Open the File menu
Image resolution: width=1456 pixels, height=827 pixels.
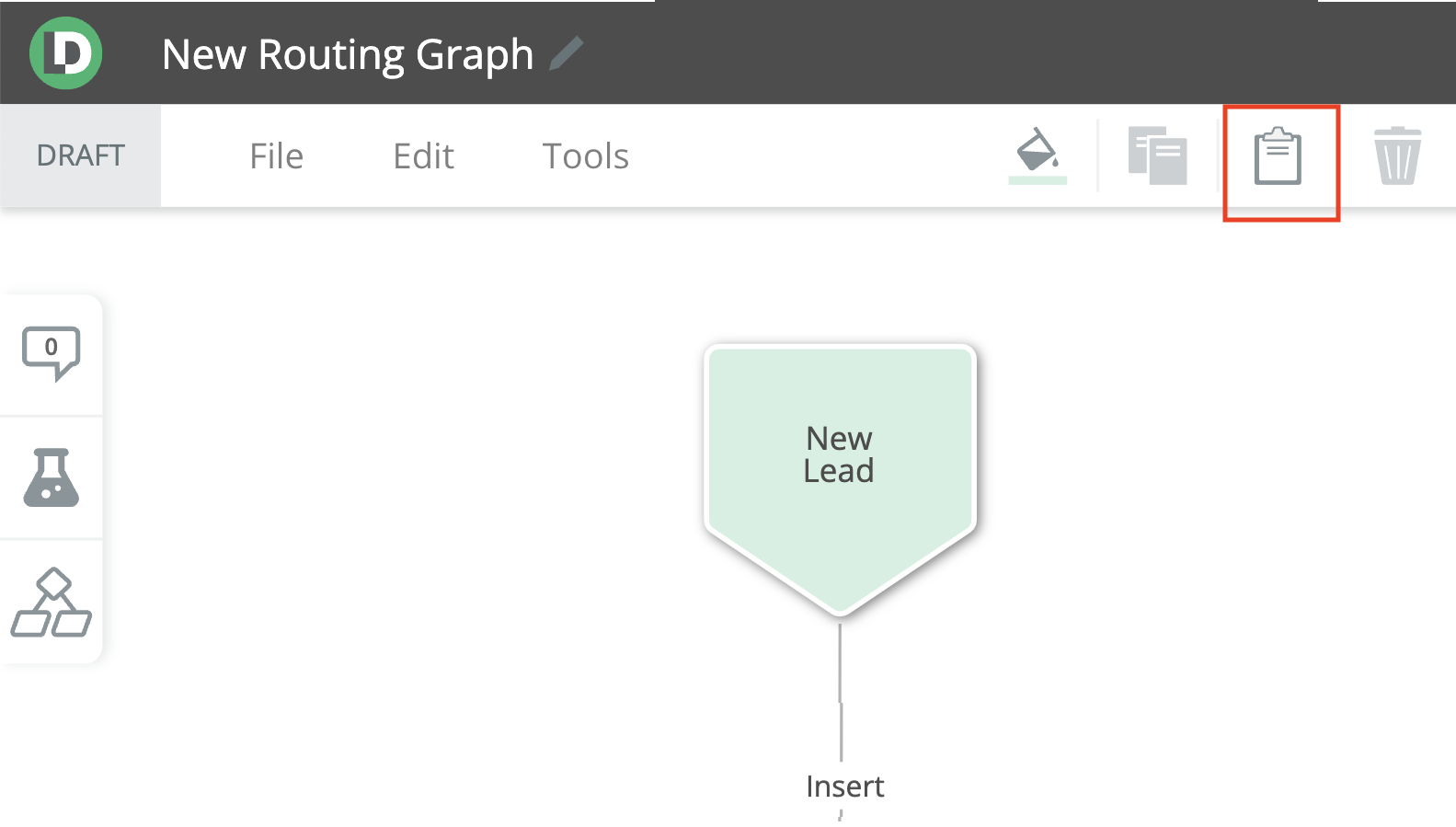click(x=276, y=156)
